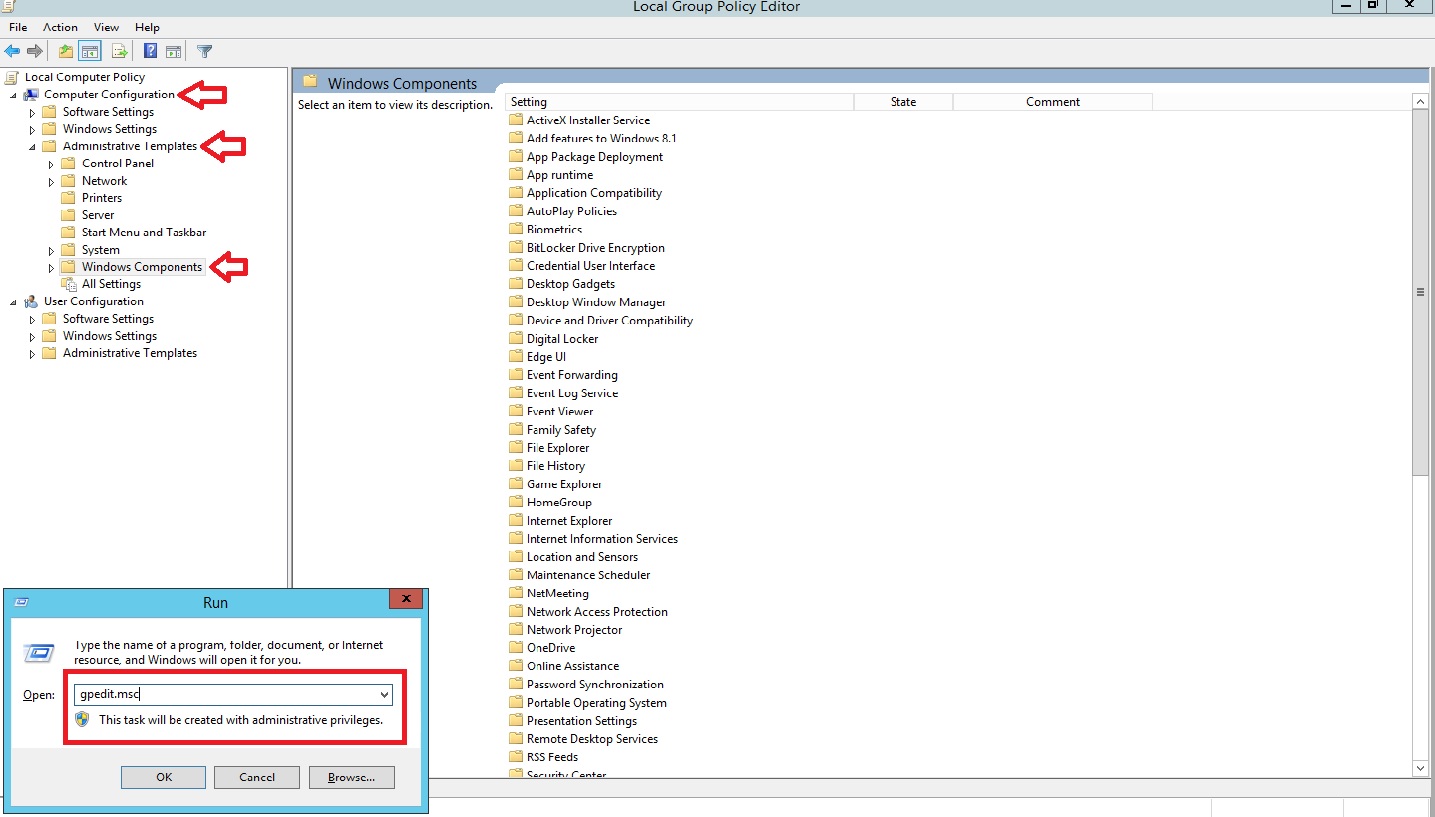Open Help using the blue question mark icon
1435x817 pixels.
(x=151, y=51)
